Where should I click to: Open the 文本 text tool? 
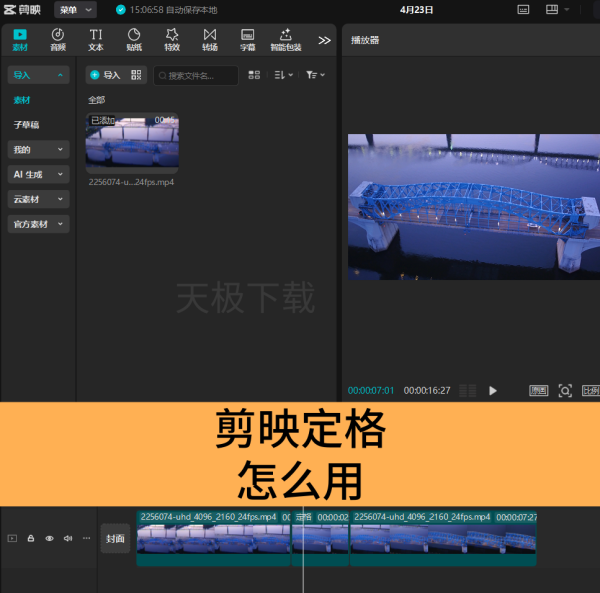pyautogui.click(x=96, y=40)
